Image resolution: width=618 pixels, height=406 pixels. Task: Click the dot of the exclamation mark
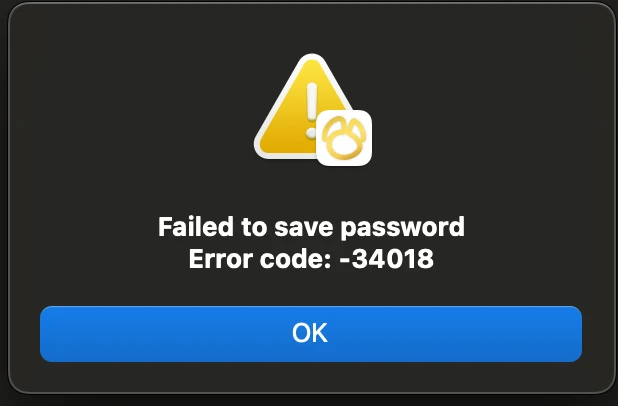click(x=311, y=133)
